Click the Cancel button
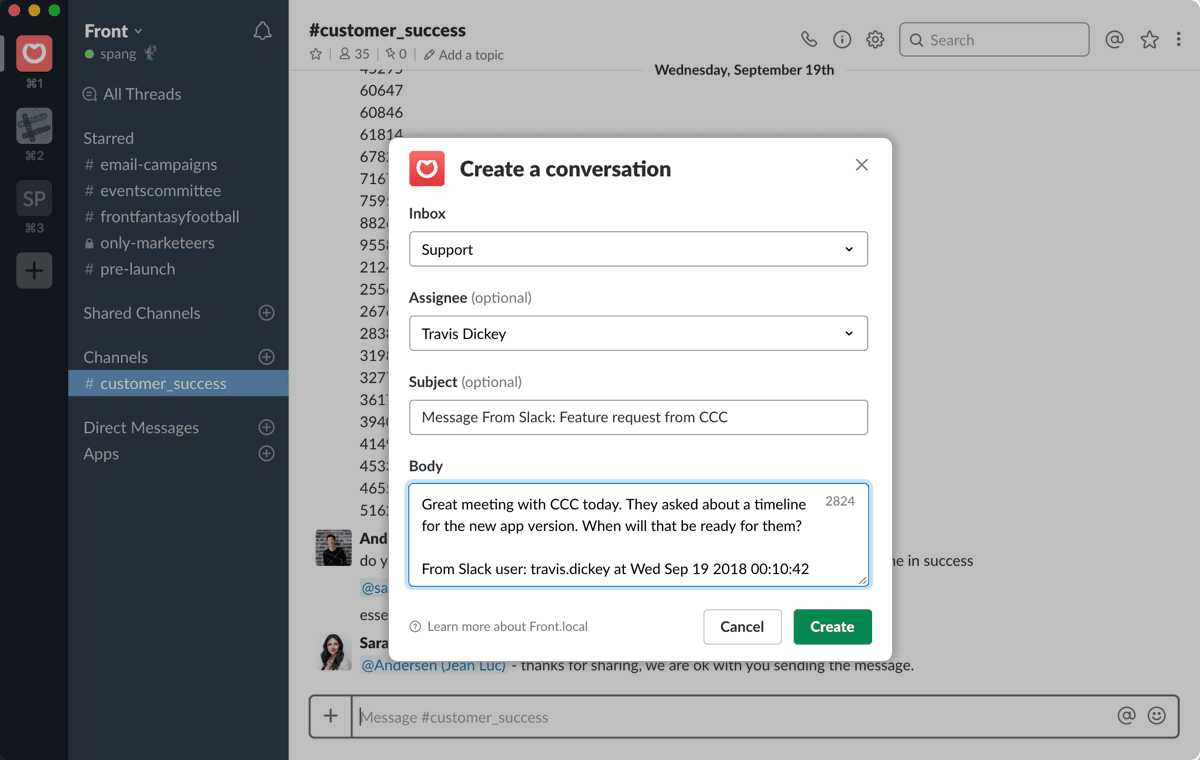The image size is (1200, 760). [742, 627]
